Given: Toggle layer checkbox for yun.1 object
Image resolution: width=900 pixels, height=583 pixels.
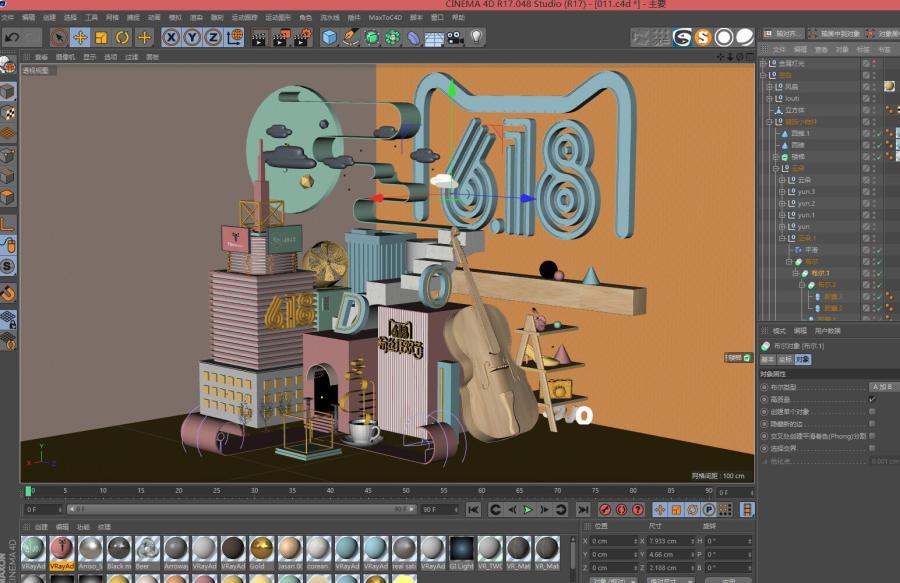Looking at the screenshot, I should point(866,215).
